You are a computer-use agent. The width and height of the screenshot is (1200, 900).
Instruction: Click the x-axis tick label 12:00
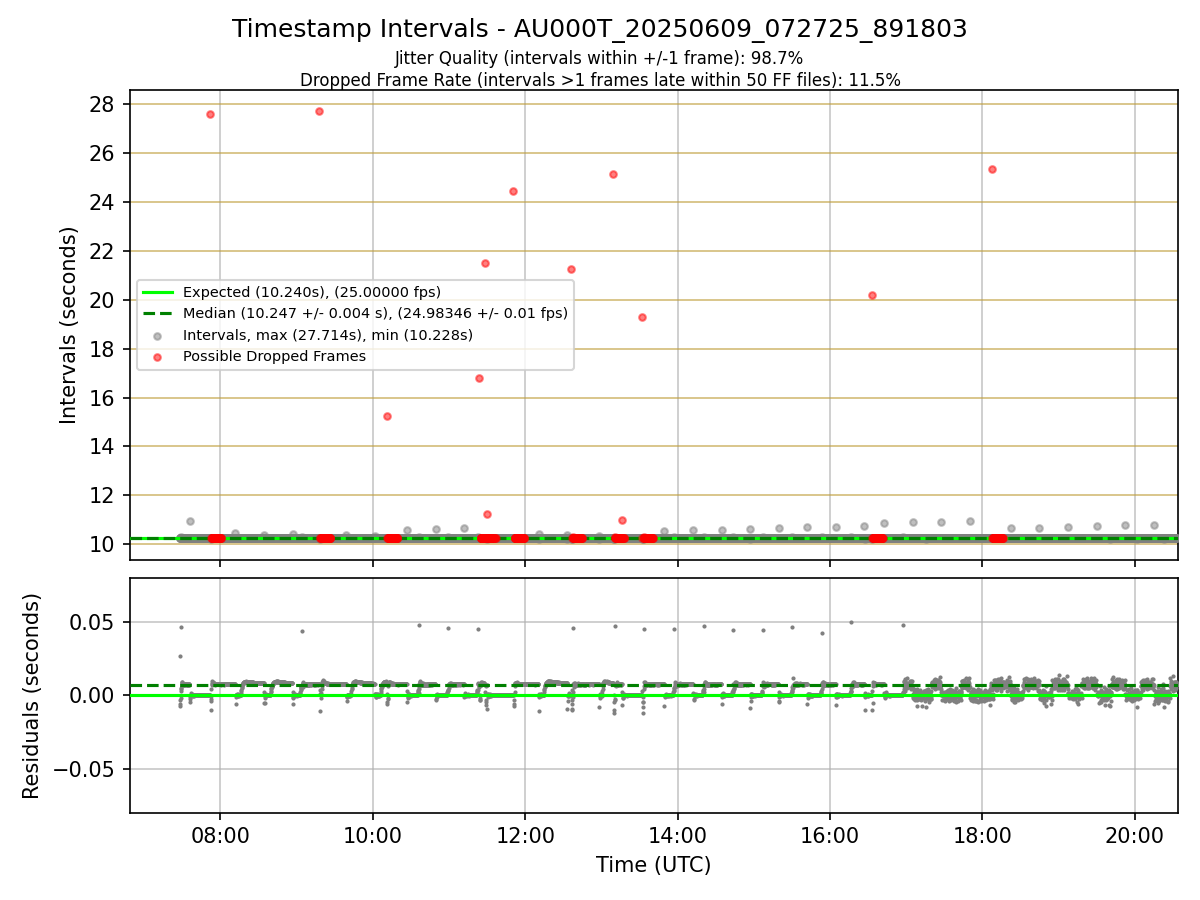pos(525,835)
